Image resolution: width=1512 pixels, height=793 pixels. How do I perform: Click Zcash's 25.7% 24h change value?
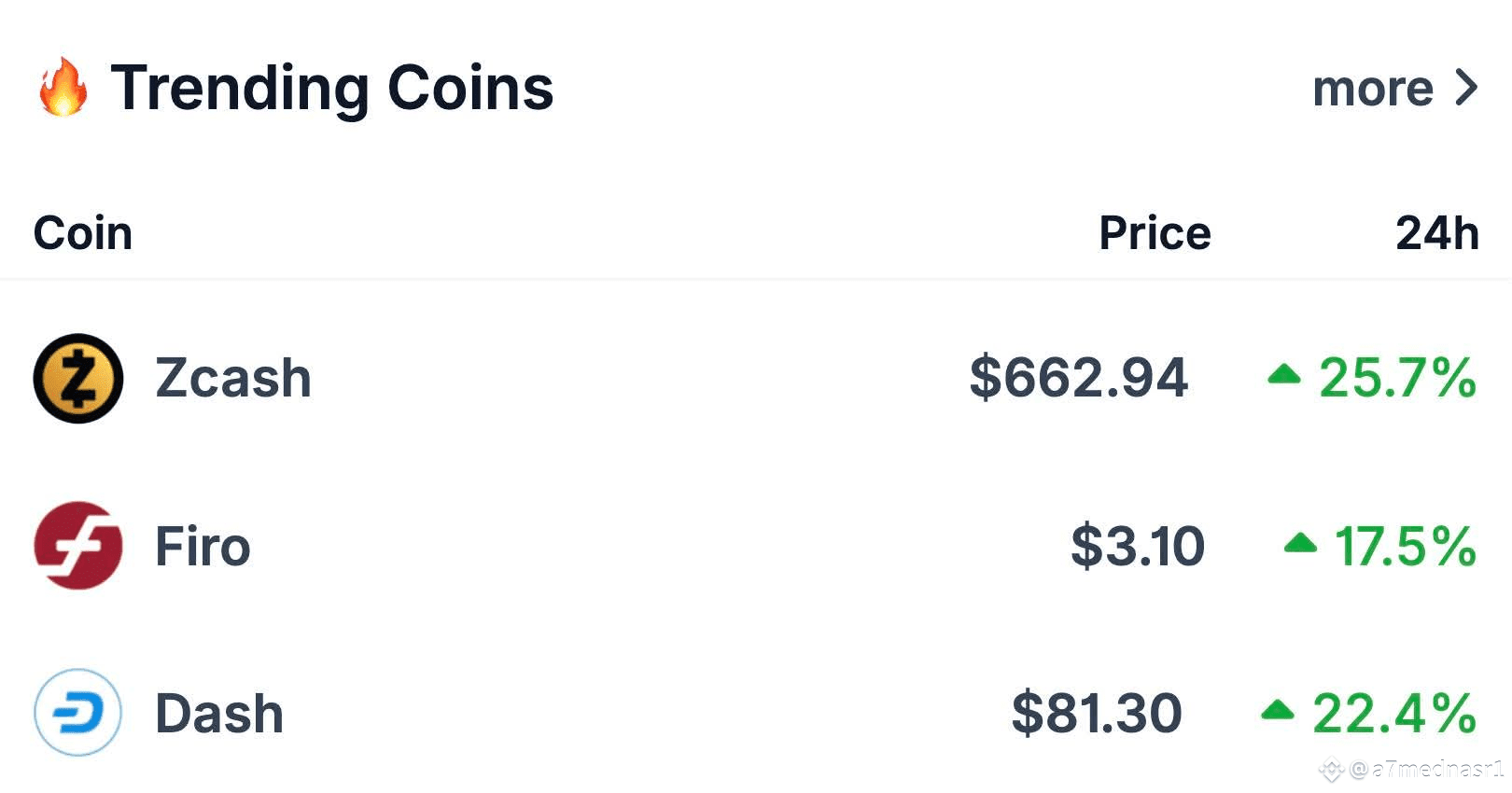point(1397,378)
